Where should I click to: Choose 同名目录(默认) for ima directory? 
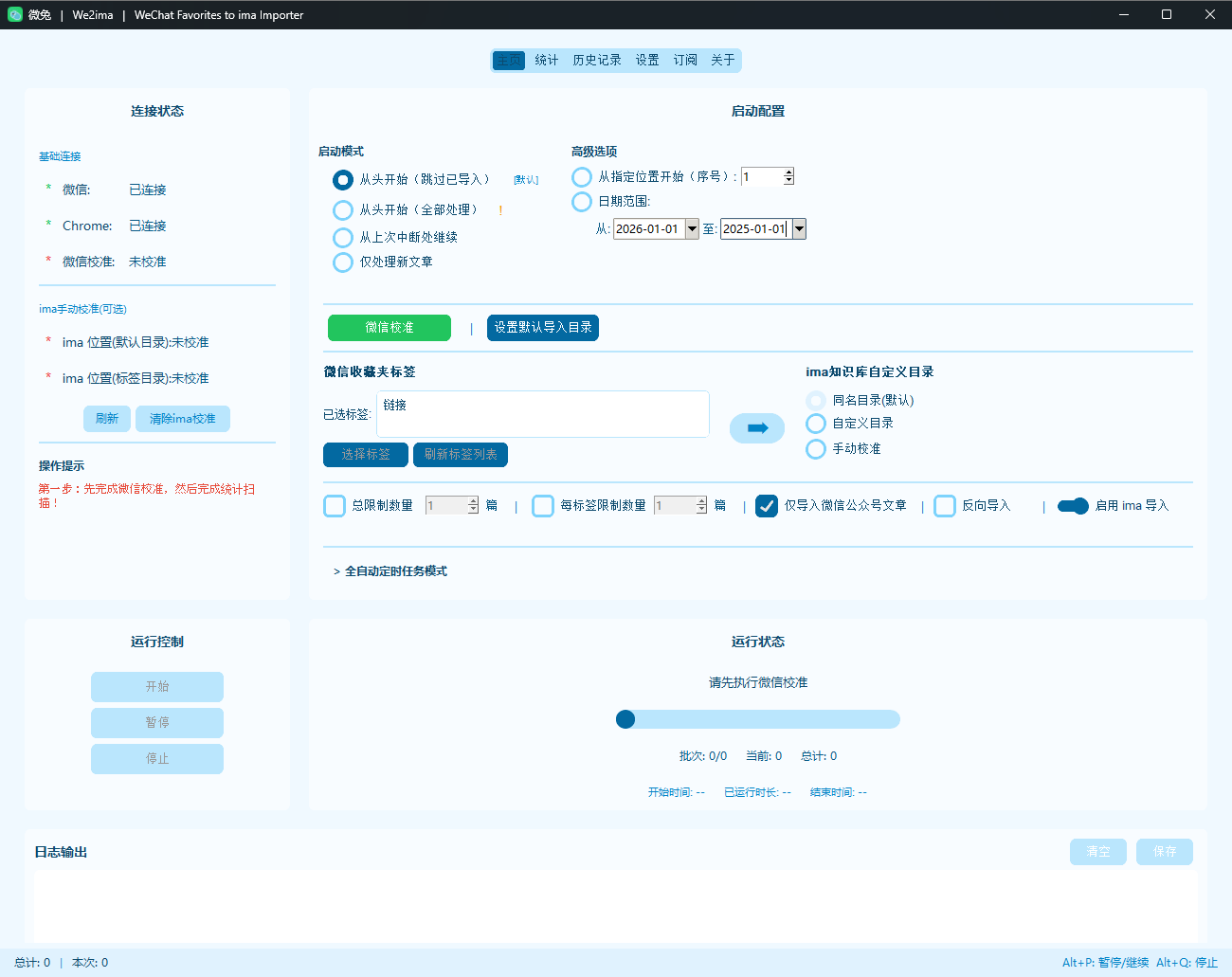[x=816, y=401]
